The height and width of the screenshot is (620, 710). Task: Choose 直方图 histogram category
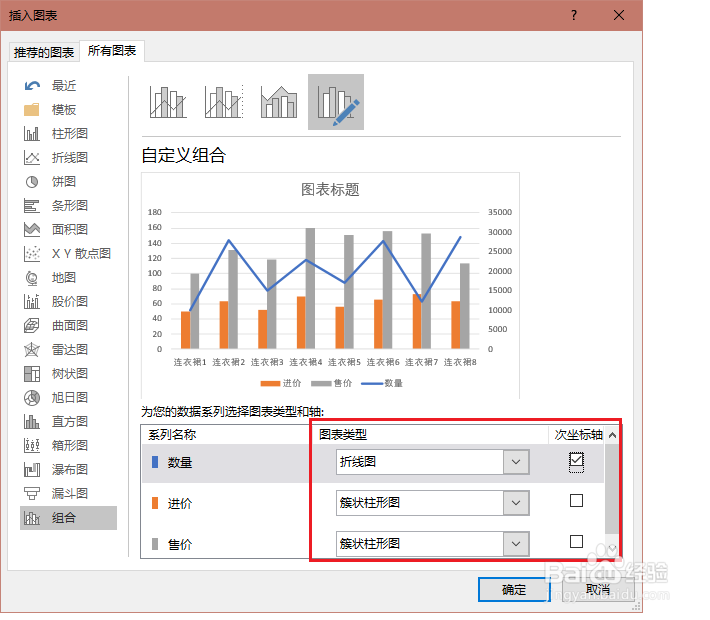(x=70, y=422)
